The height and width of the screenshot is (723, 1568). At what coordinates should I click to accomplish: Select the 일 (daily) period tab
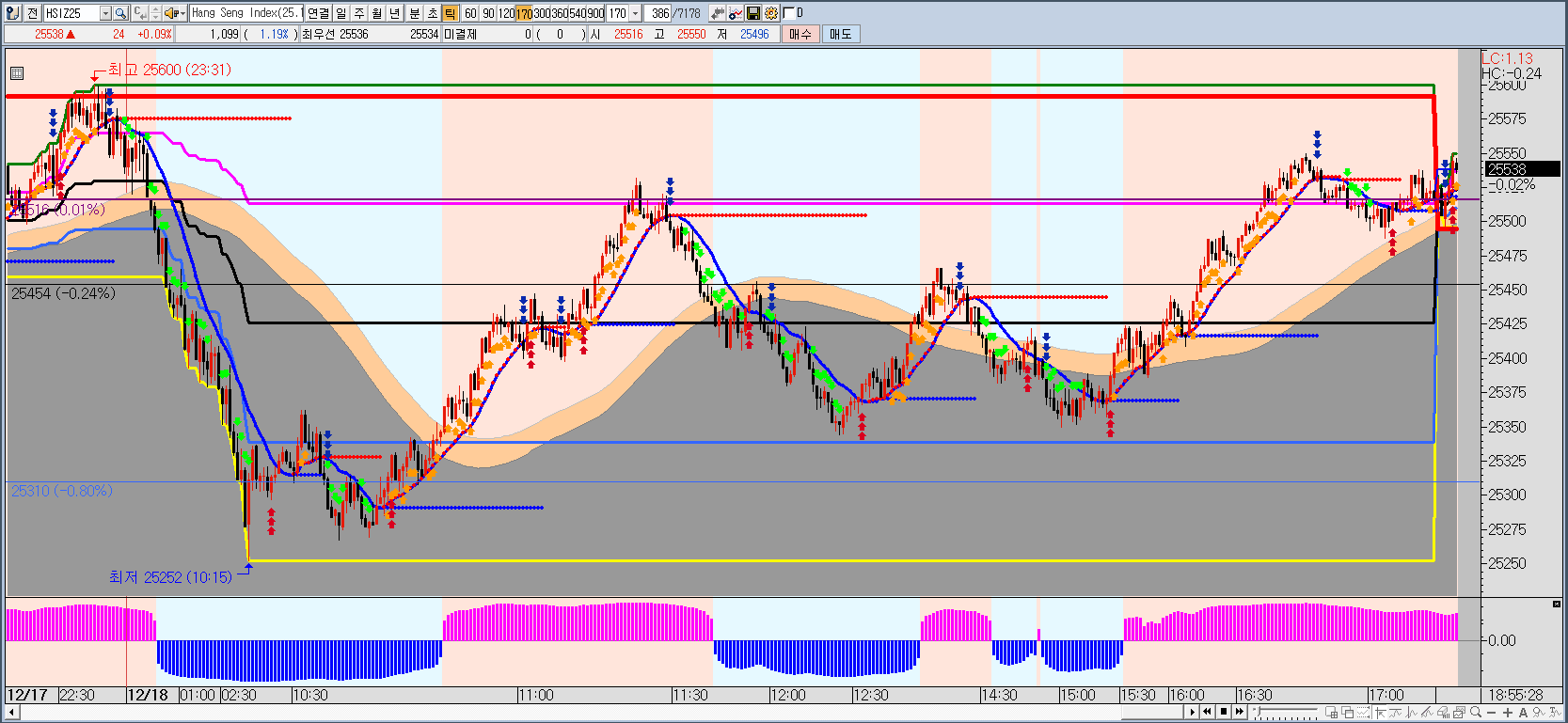[x=341, y=13]
